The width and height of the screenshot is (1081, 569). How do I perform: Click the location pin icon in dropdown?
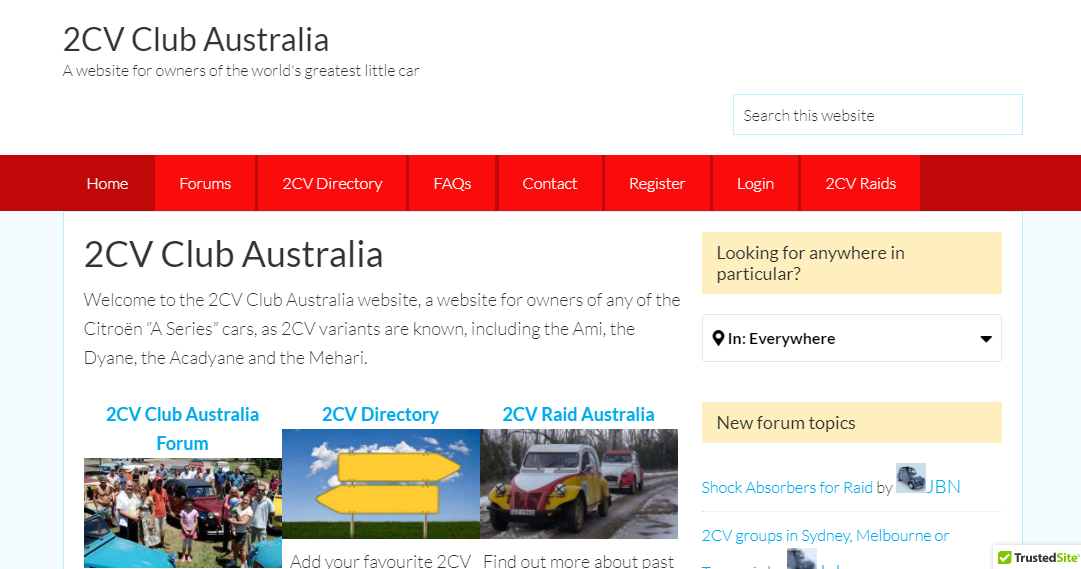(718, 338)
